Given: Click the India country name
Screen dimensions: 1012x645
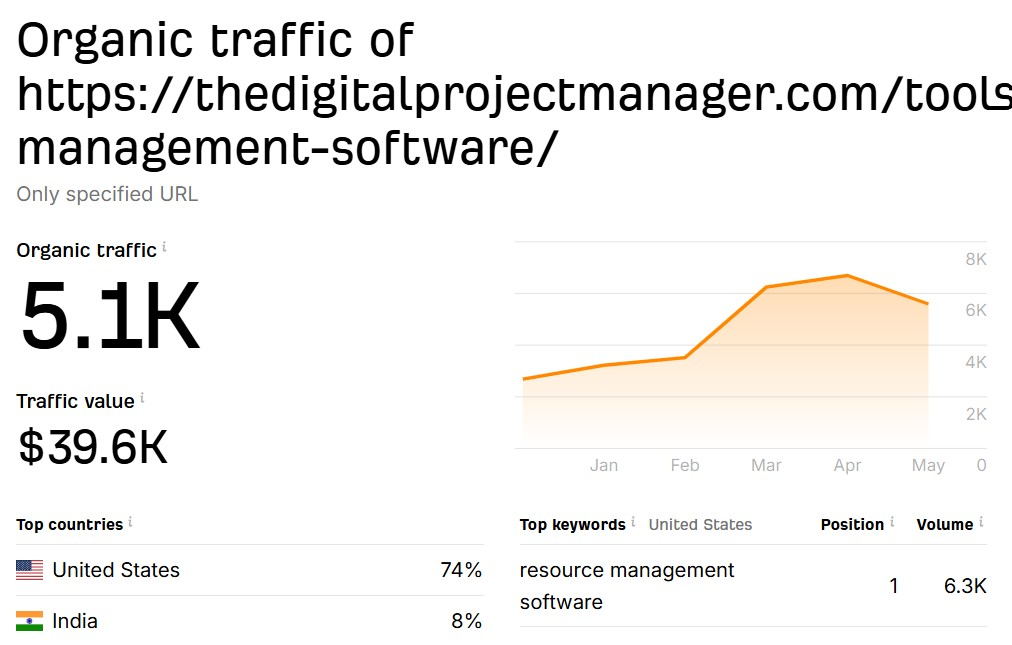Looking at the screenshot, I should (x=75, y=621).
